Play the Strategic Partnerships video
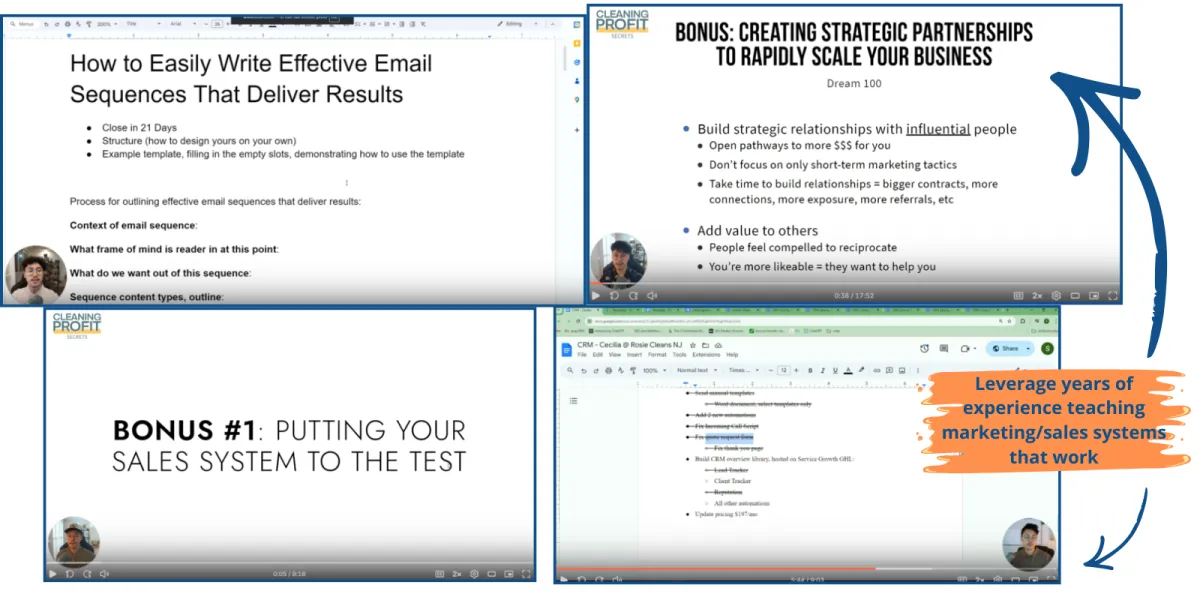 (596, 295)
